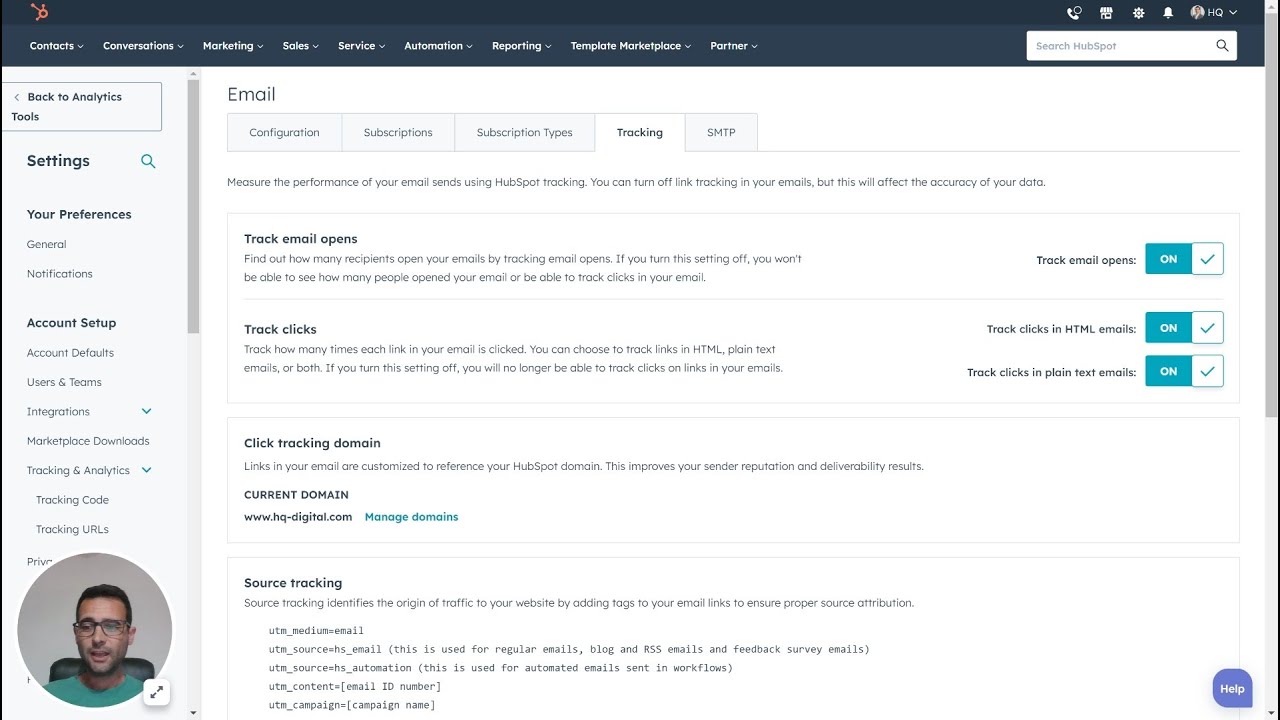
Task: Open General preferences in sidebar
Action: [46, 244]
